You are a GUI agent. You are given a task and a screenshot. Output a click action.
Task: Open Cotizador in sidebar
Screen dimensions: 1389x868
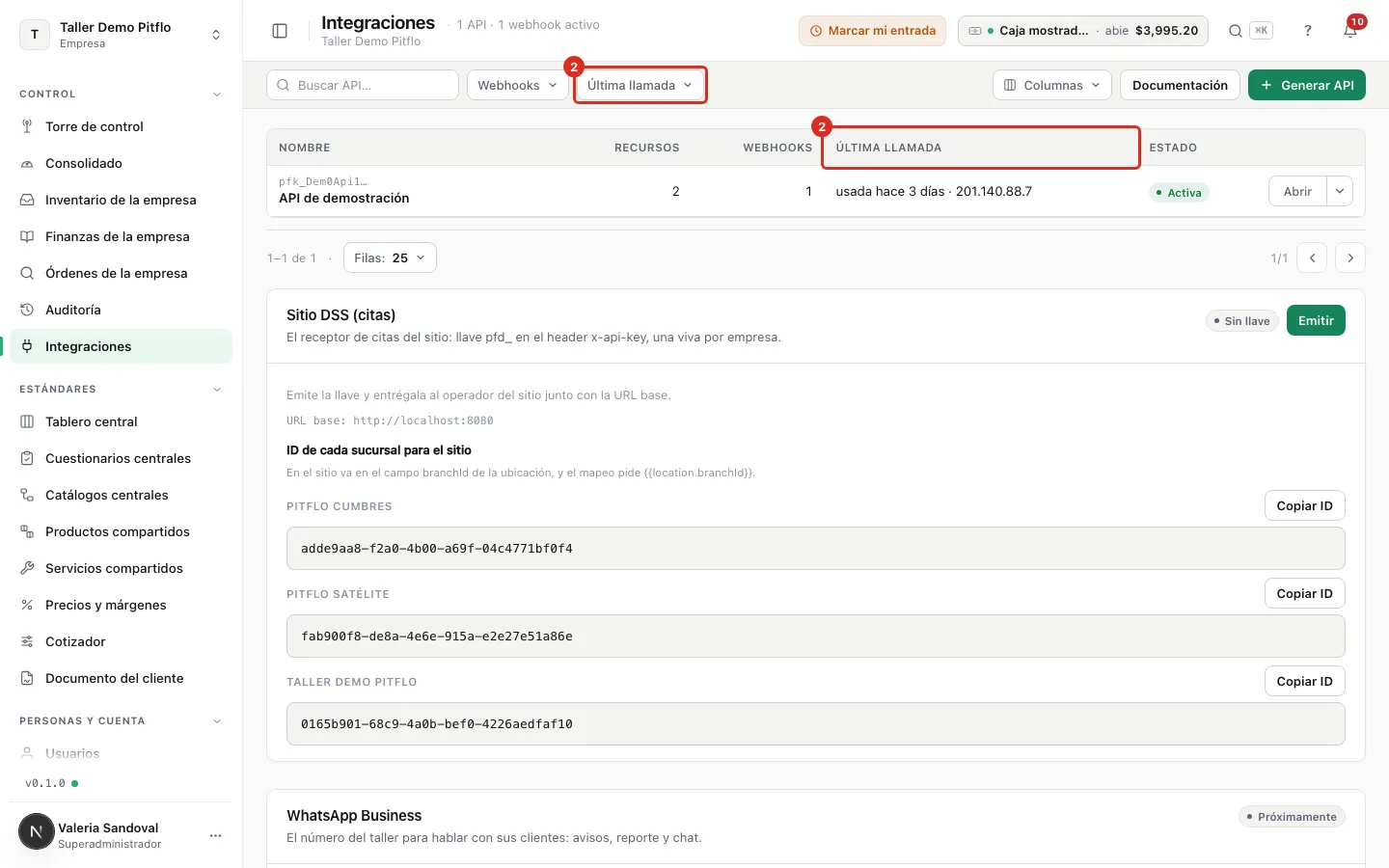[x=121, y=641]
